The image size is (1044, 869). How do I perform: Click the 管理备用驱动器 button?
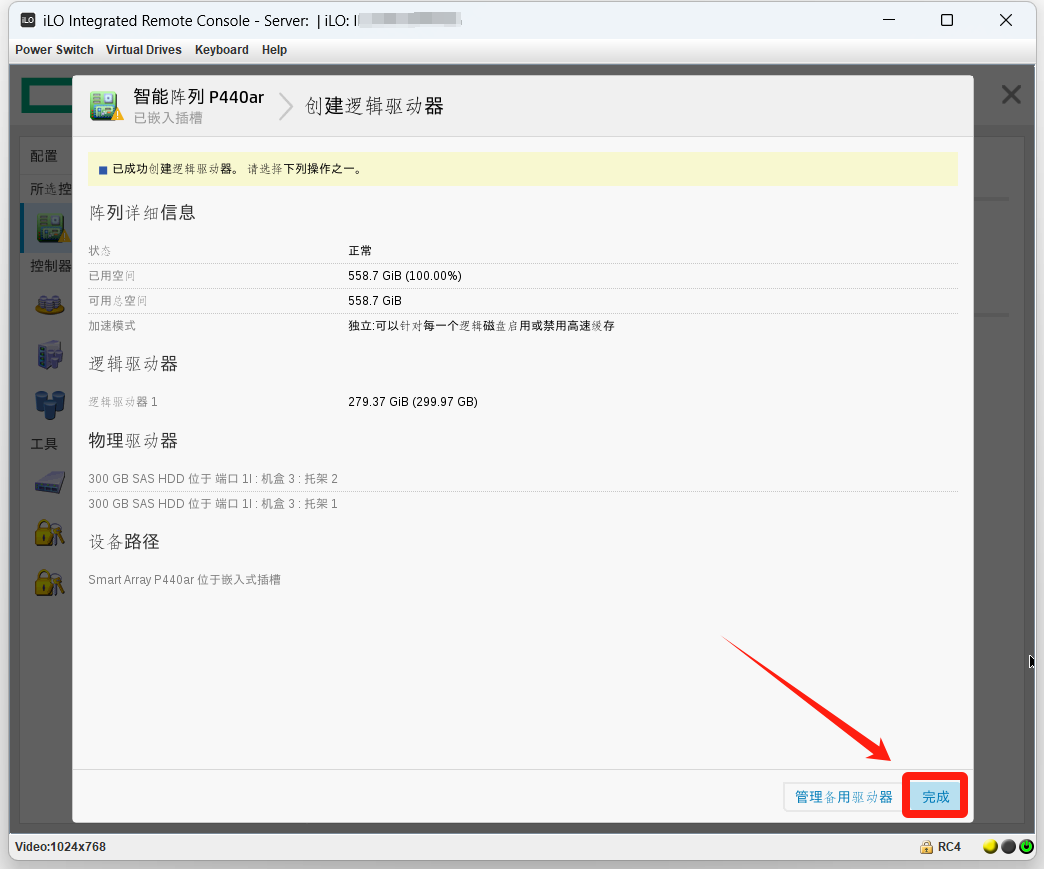[843, 796]
